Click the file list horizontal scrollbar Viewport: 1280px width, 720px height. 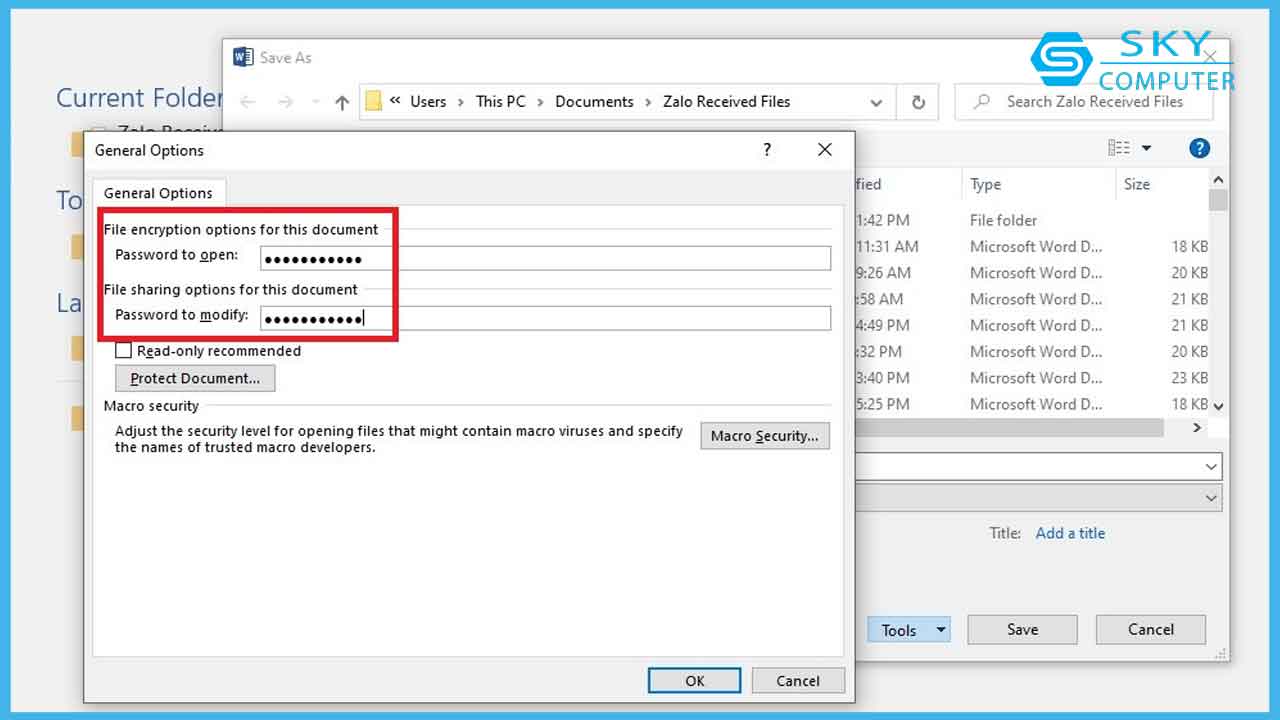point(1010,427)
